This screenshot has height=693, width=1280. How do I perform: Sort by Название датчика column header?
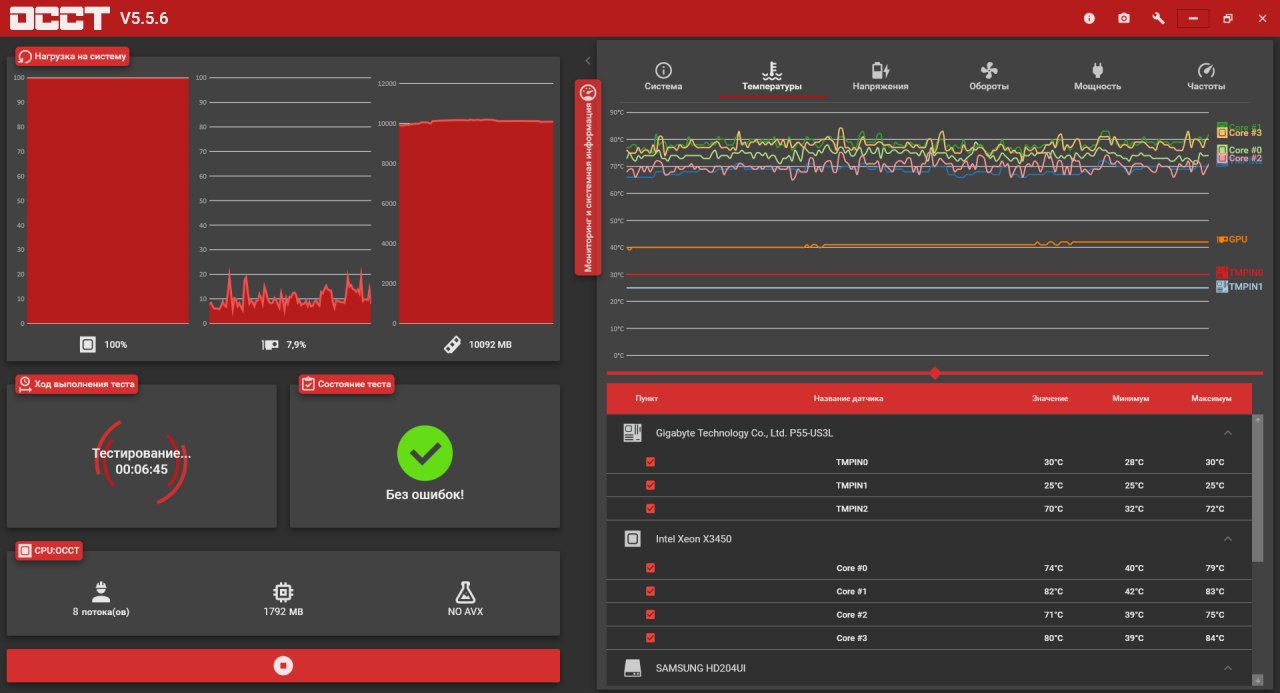pos(848,398)
